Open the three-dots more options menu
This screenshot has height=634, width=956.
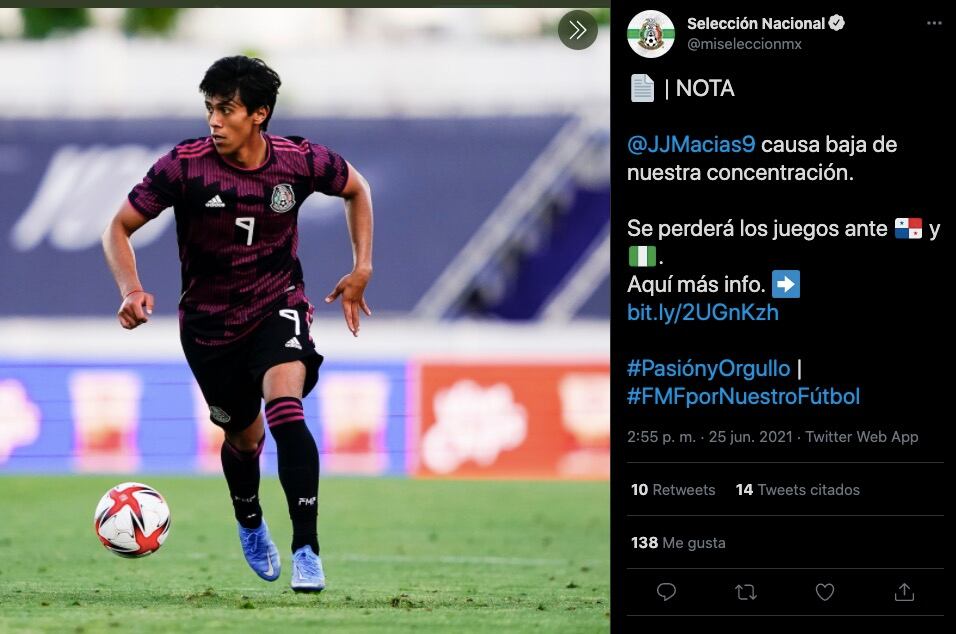(934, 23)
